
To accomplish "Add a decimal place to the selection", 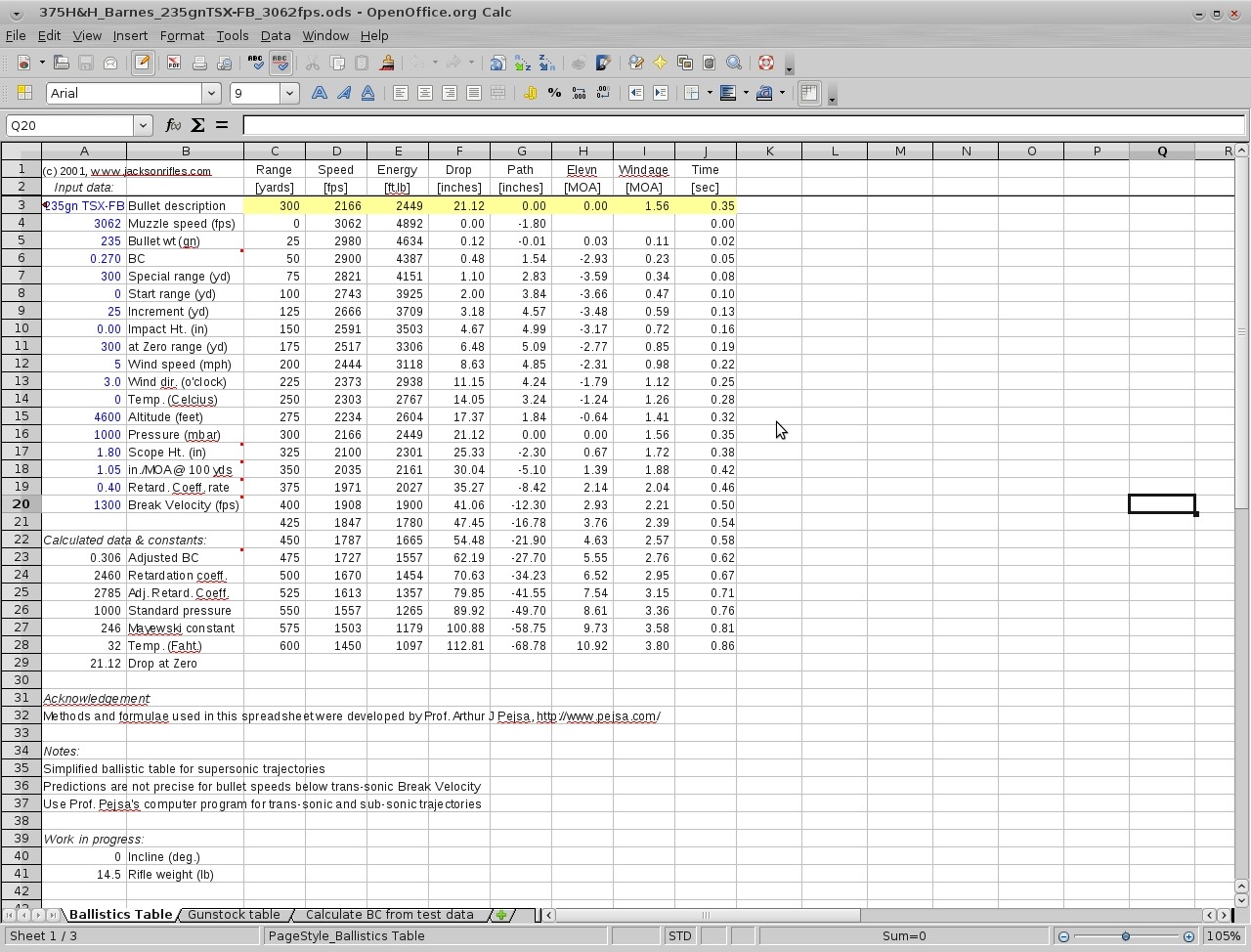I will point(579,93).
